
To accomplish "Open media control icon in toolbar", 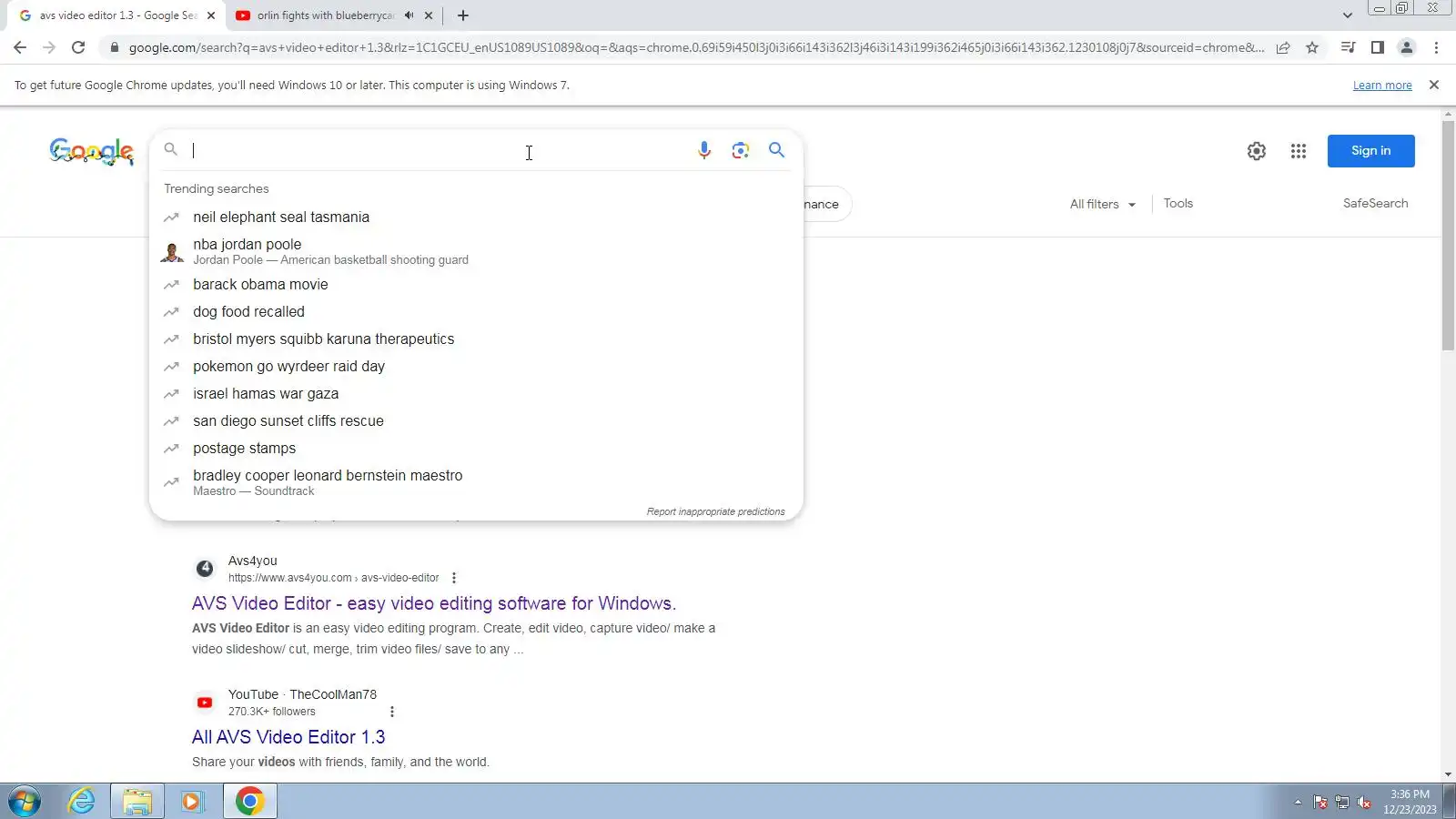I will coord(1349,47).
